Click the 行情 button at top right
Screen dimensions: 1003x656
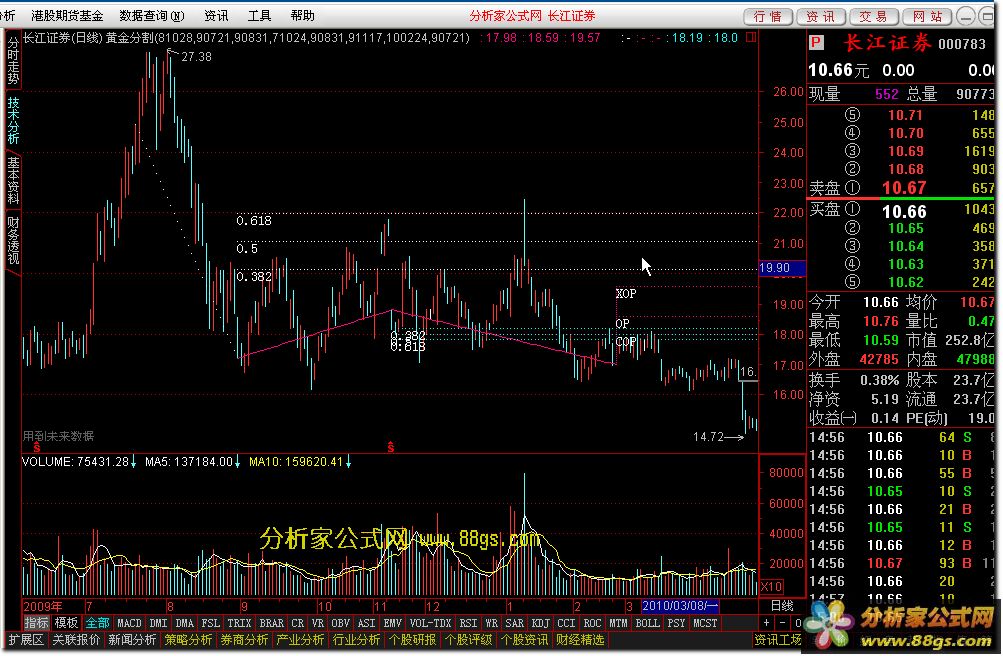click(768, 17)
